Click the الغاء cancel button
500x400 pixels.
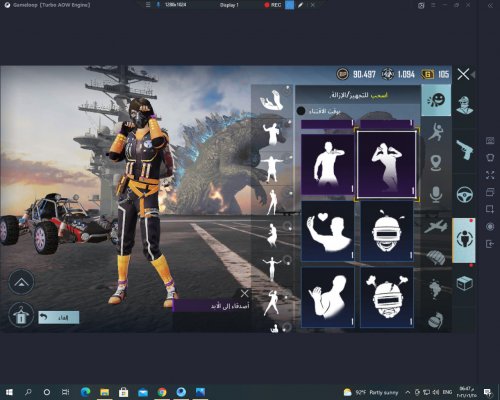[x=59, y=317]
